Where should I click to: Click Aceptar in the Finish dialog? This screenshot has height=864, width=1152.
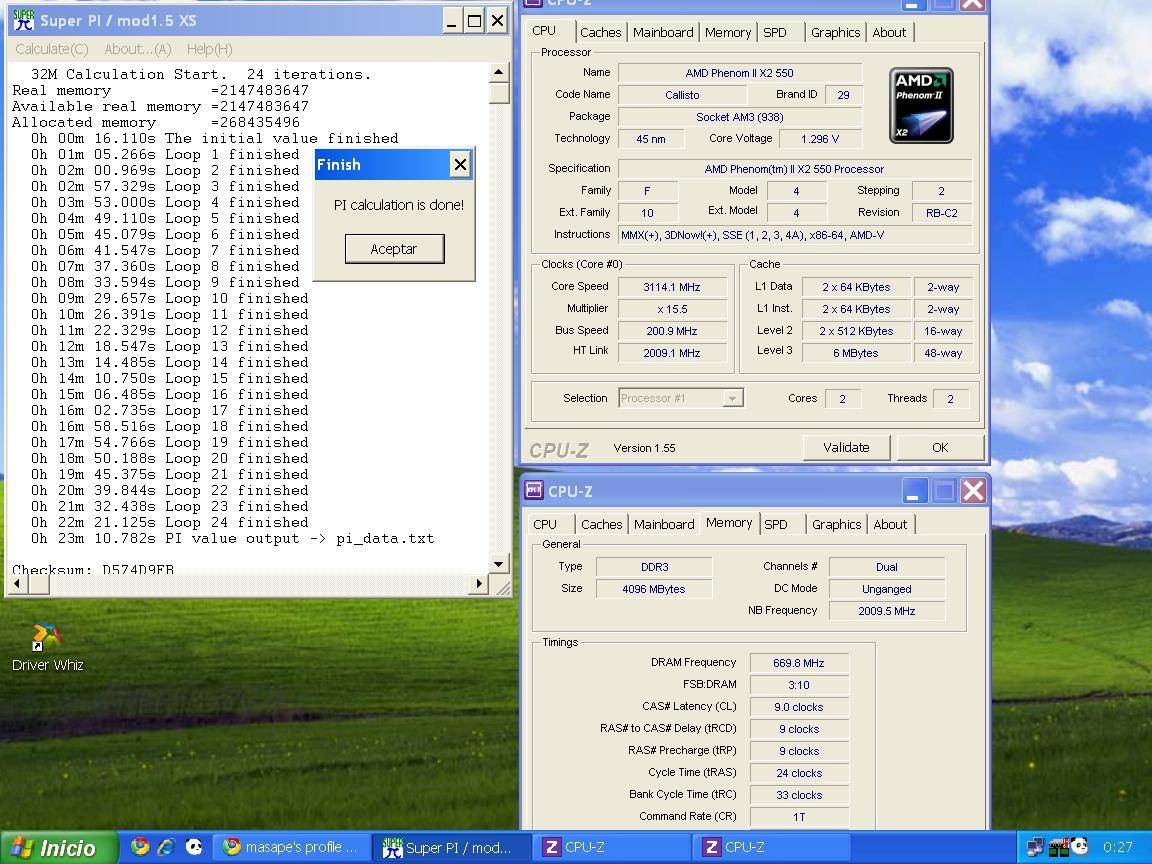pos(395,249)
